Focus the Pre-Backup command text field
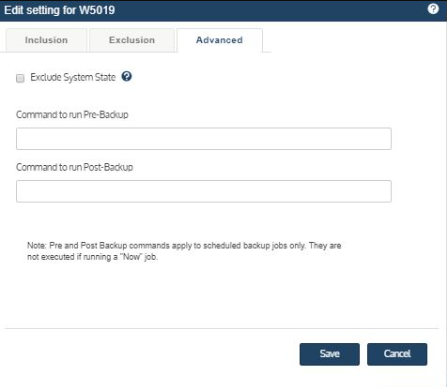Screen dimensions: 447x387 (204, 139)
